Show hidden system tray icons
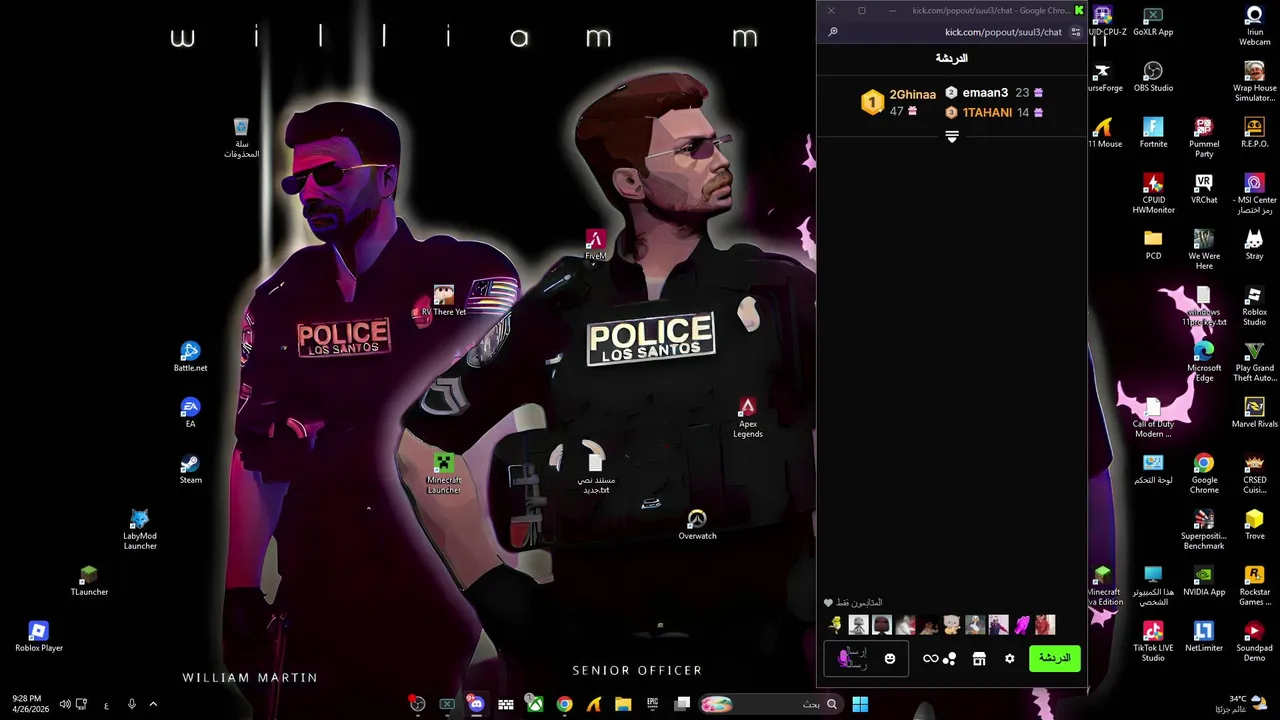Image resolution: width=1280 pixels, height=720 pixels. [x=153, y=704]
